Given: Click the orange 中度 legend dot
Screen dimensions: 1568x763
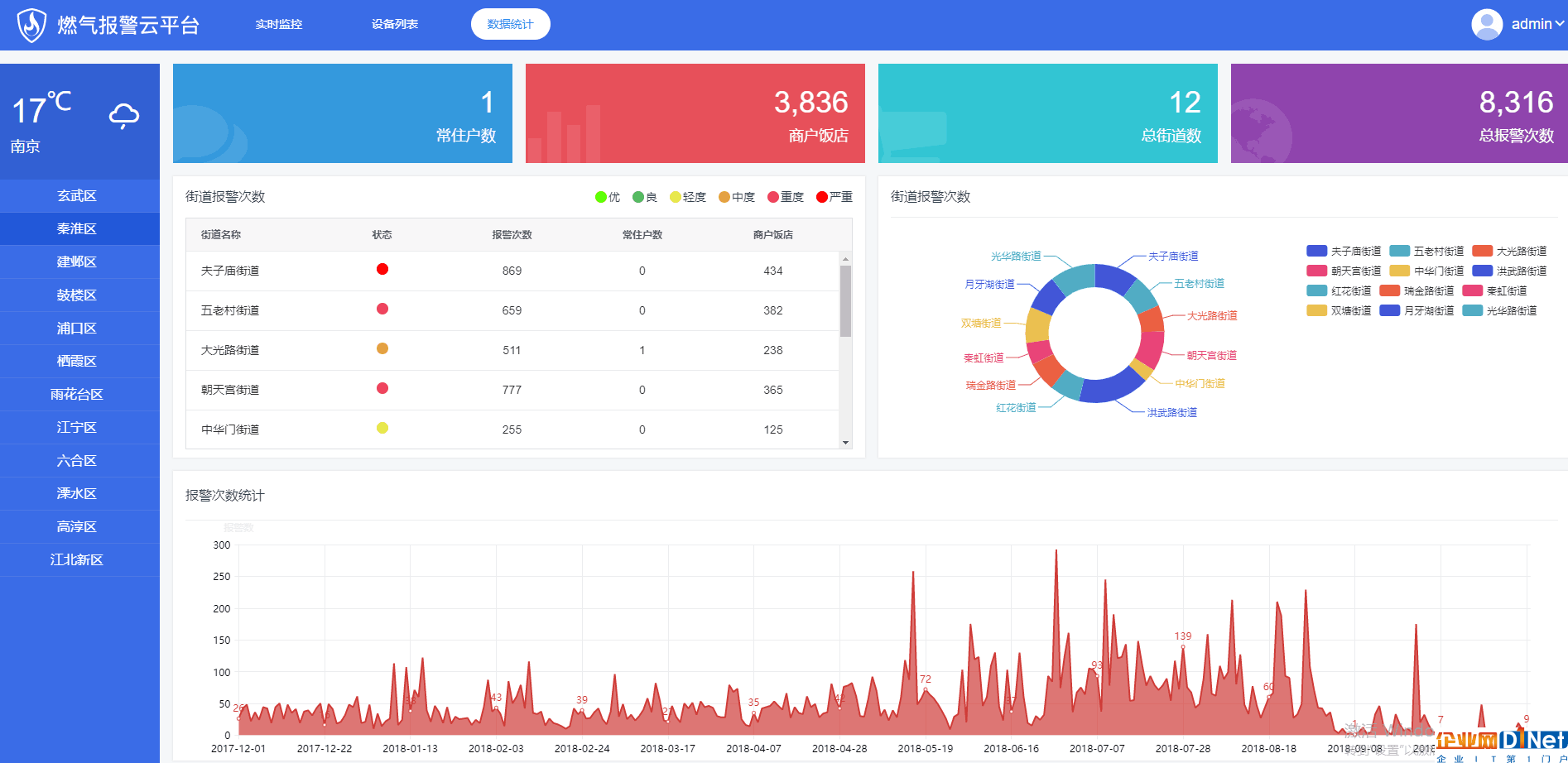Looking at the screenshot, I should tap(724, 197).
